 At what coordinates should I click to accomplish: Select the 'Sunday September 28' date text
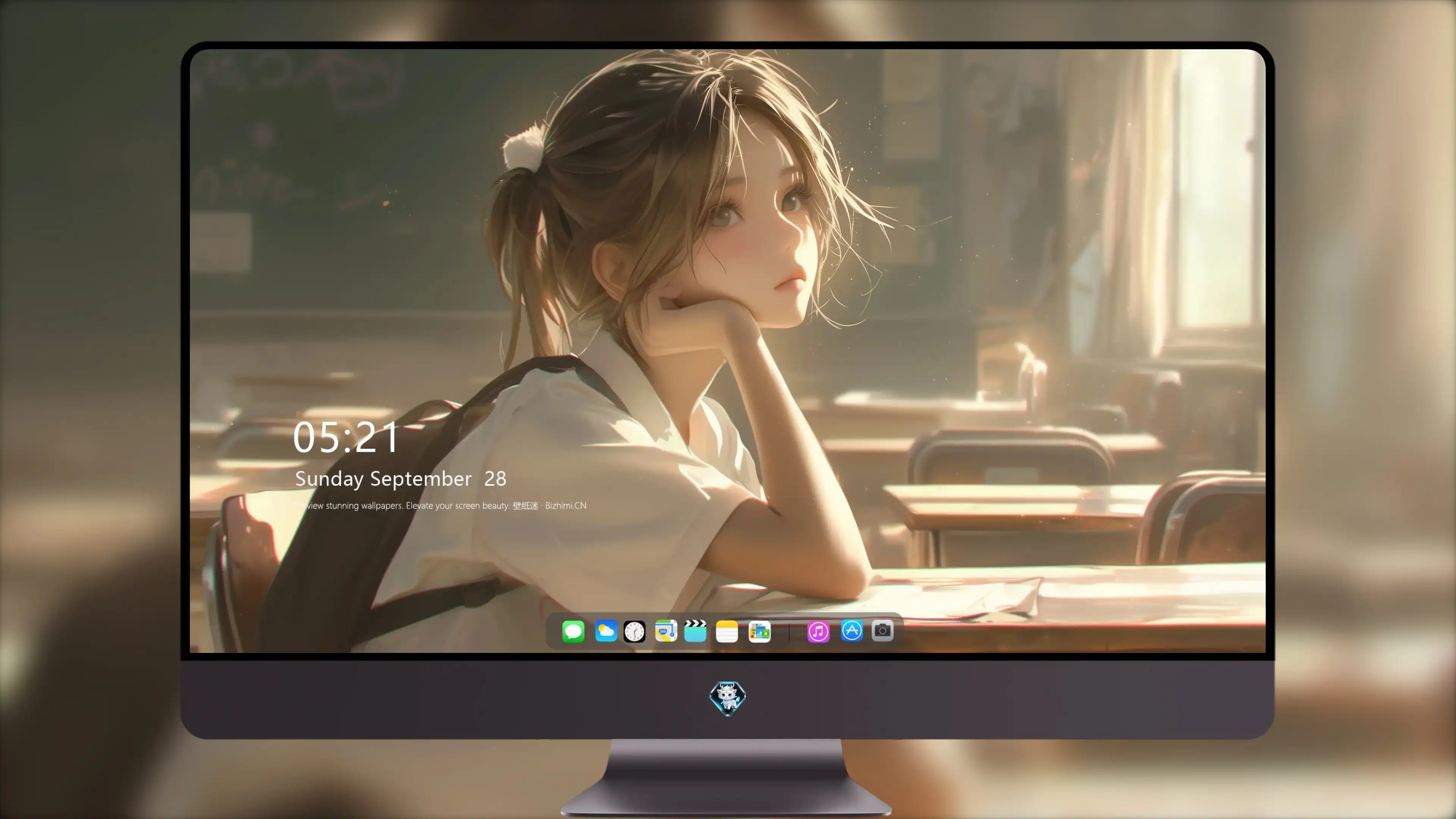[401, 479]
